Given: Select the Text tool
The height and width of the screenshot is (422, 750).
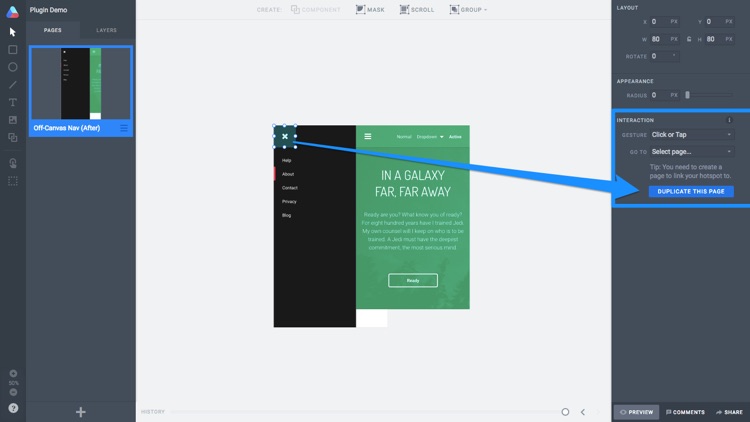Looking at the screenshot, I should [12, 102].
